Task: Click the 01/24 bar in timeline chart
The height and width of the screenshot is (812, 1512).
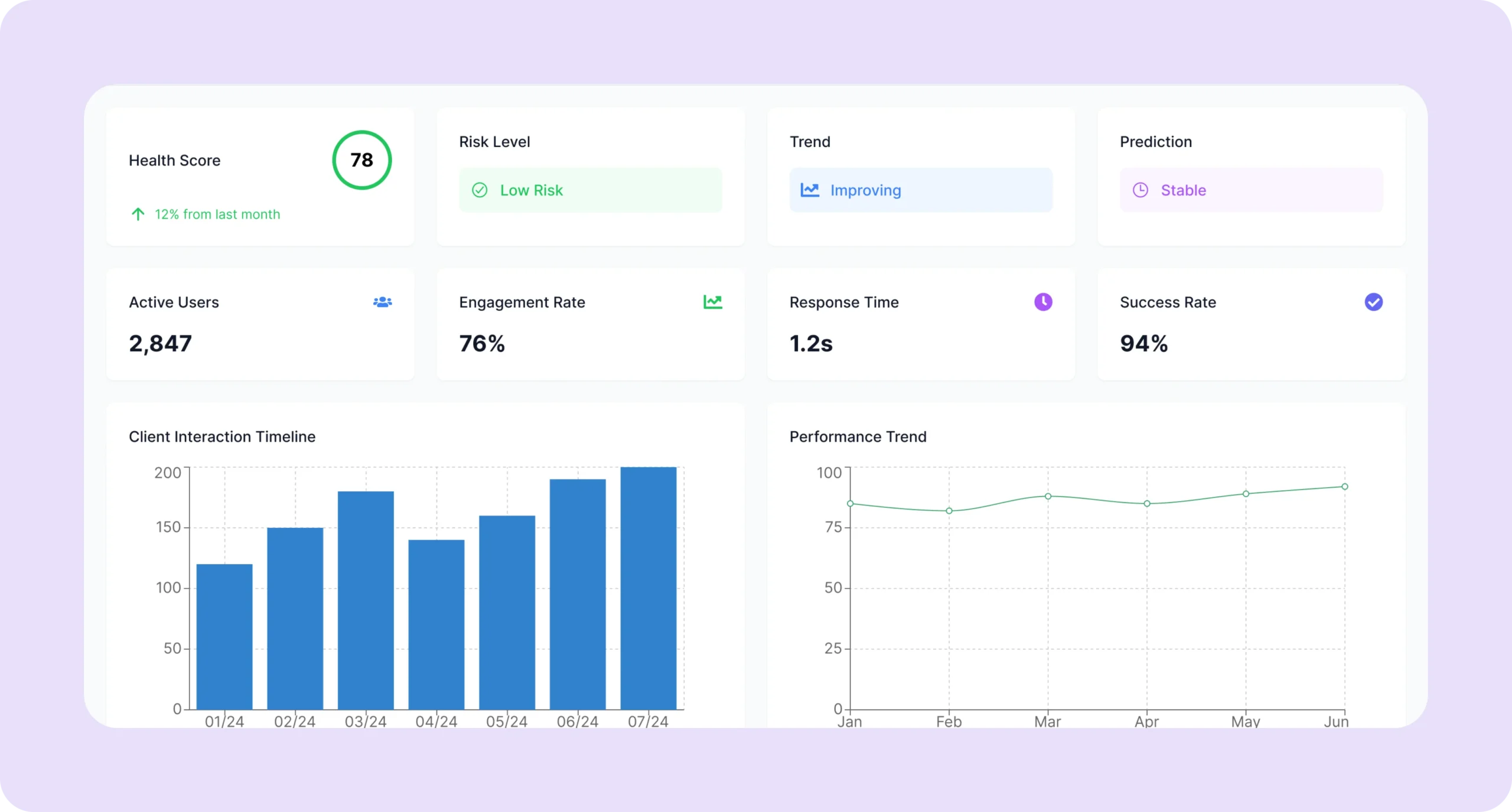Action: (224, 637)
